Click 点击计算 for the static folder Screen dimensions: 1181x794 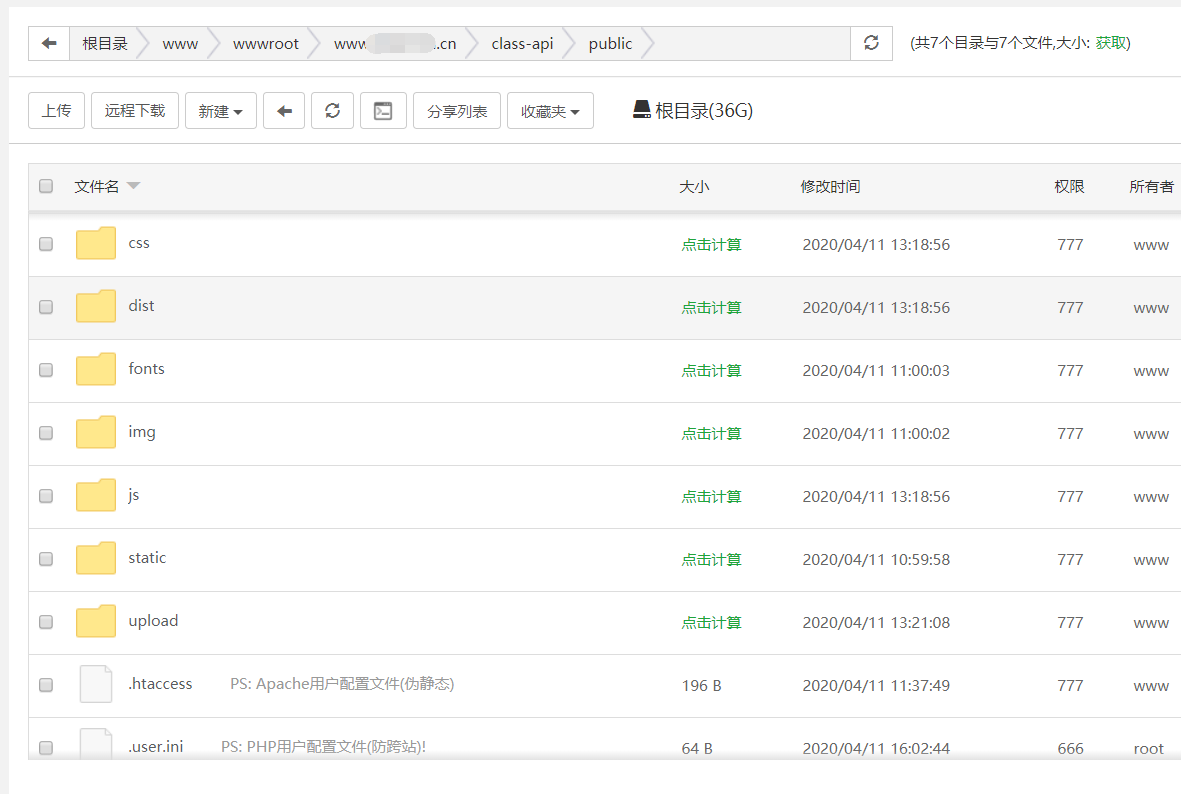(711, 558)
